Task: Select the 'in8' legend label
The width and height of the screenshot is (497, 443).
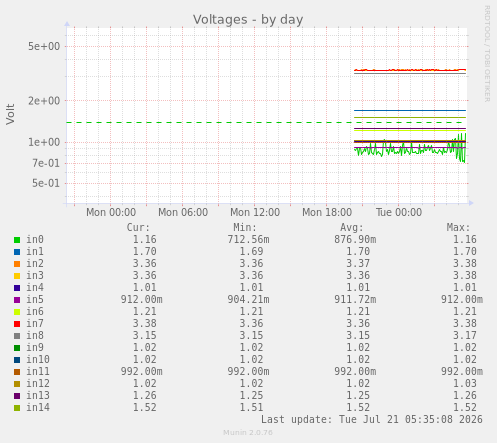Action: (x=35, y=335)
